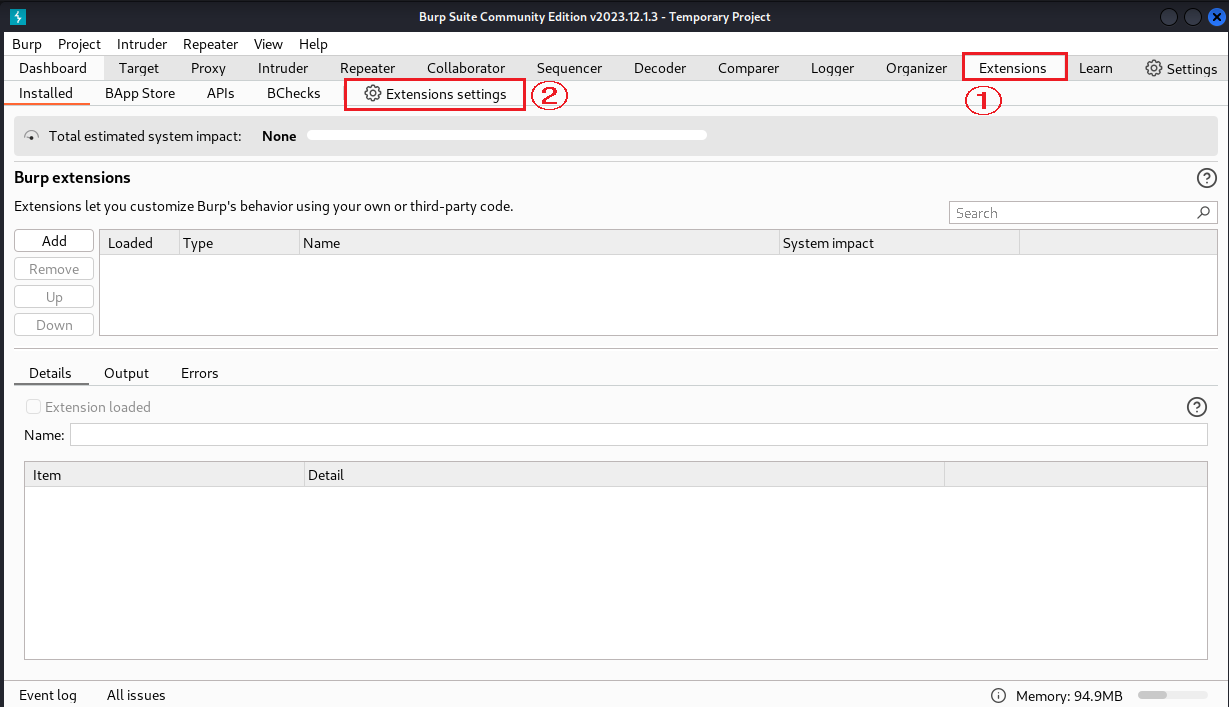Switch to Target tab
Viewport: 1229px width, 707px height.
click(139, 68)
